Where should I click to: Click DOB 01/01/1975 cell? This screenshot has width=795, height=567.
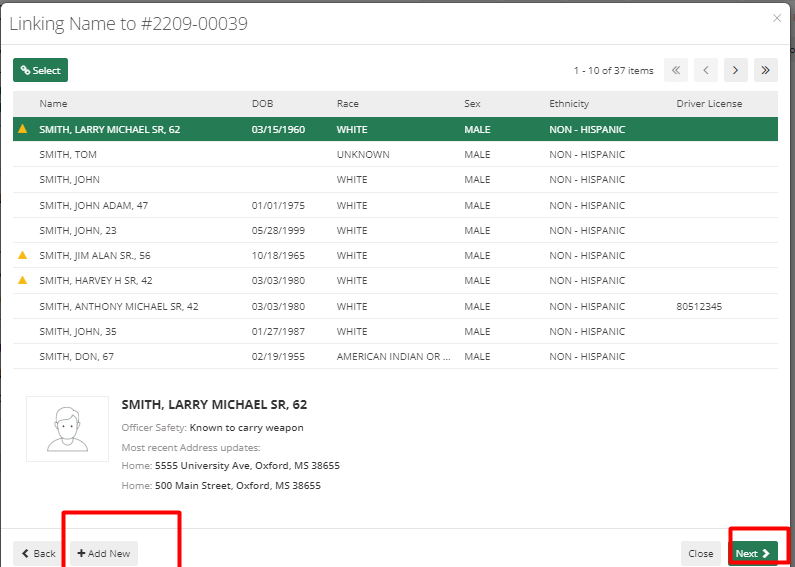pos(278,205)
